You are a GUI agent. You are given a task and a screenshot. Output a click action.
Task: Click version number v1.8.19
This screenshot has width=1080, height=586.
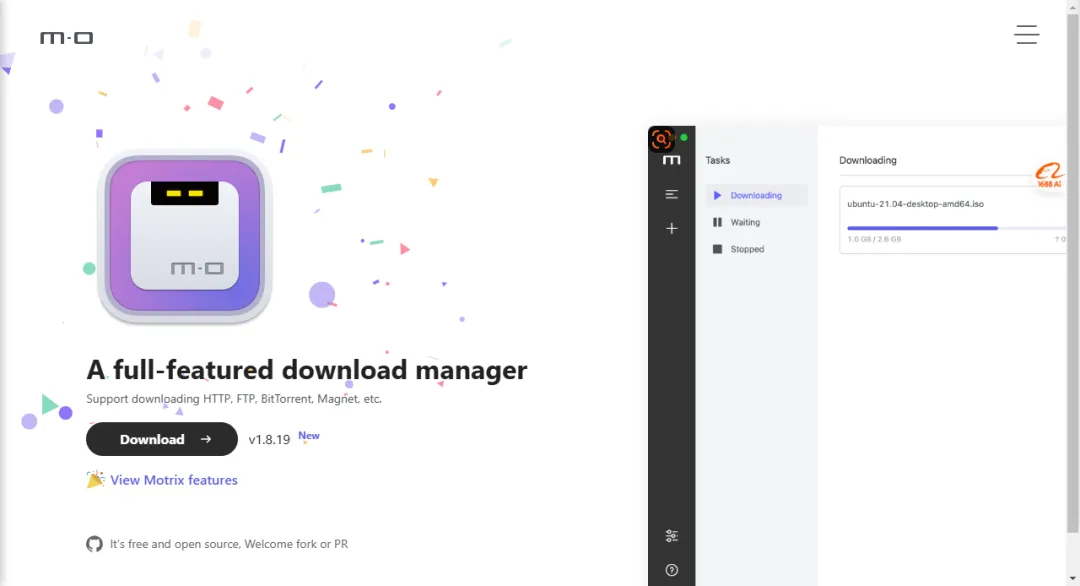tap(269, 440)
